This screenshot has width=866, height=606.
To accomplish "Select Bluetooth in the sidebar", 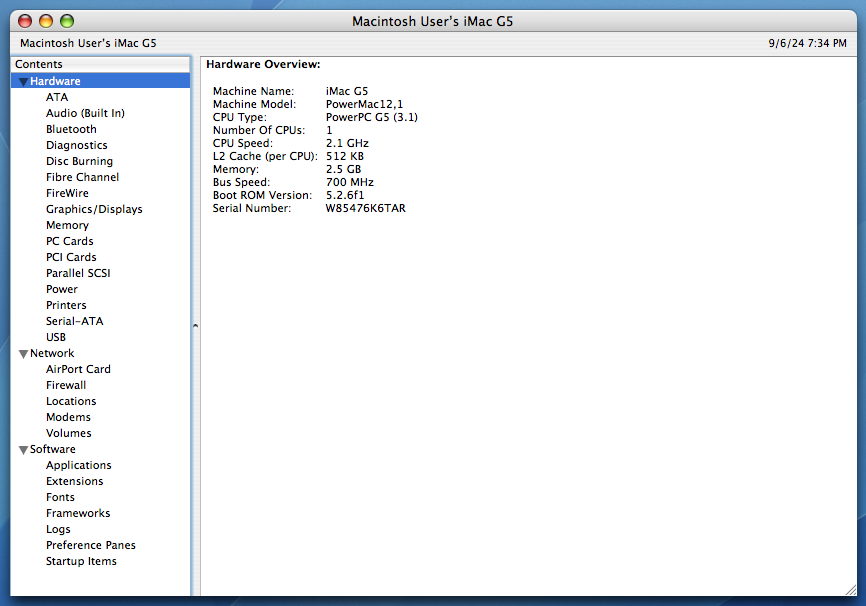I will 71,129.
